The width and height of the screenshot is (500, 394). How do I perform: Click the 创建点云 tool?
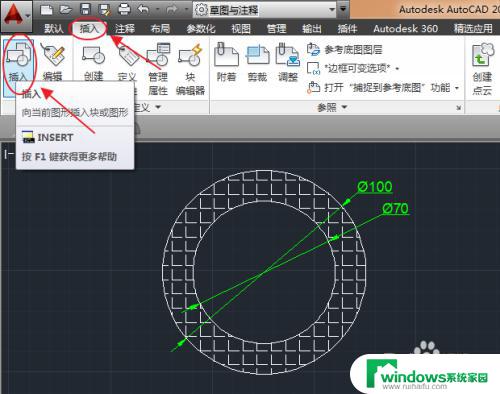[482, 69]
